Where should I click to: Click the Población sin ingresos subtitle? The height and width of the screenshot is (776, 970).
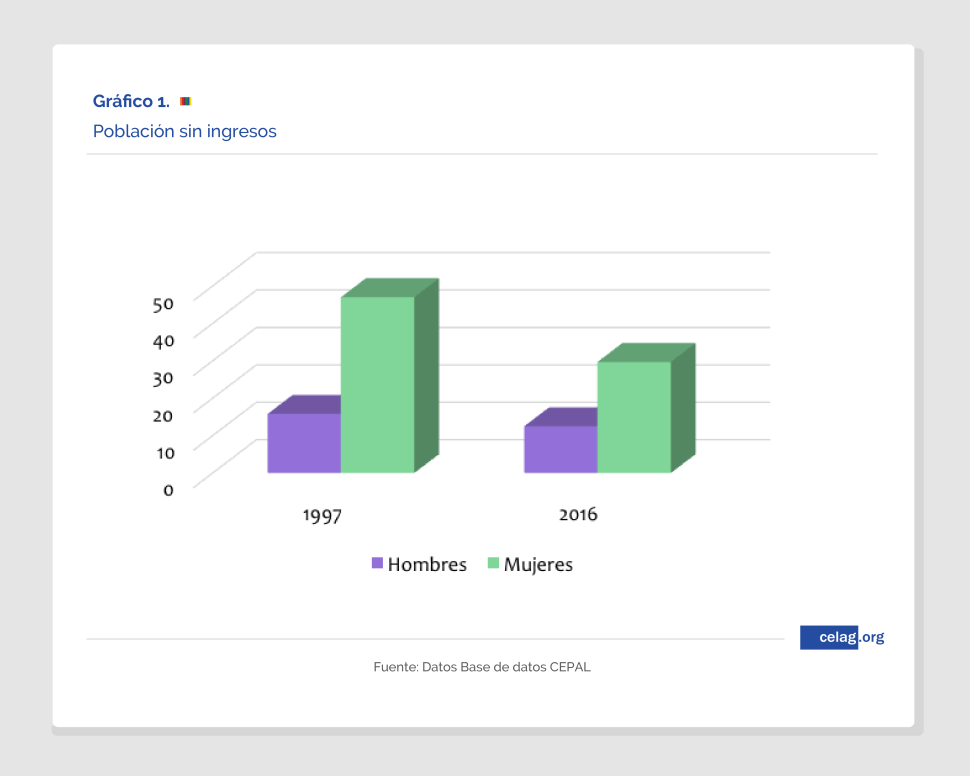184,131
